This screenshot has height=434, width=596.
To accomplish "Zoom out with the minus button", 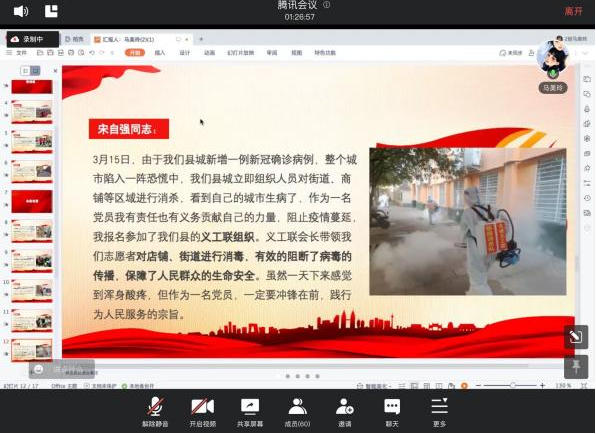I will click(x=478, y=385).
